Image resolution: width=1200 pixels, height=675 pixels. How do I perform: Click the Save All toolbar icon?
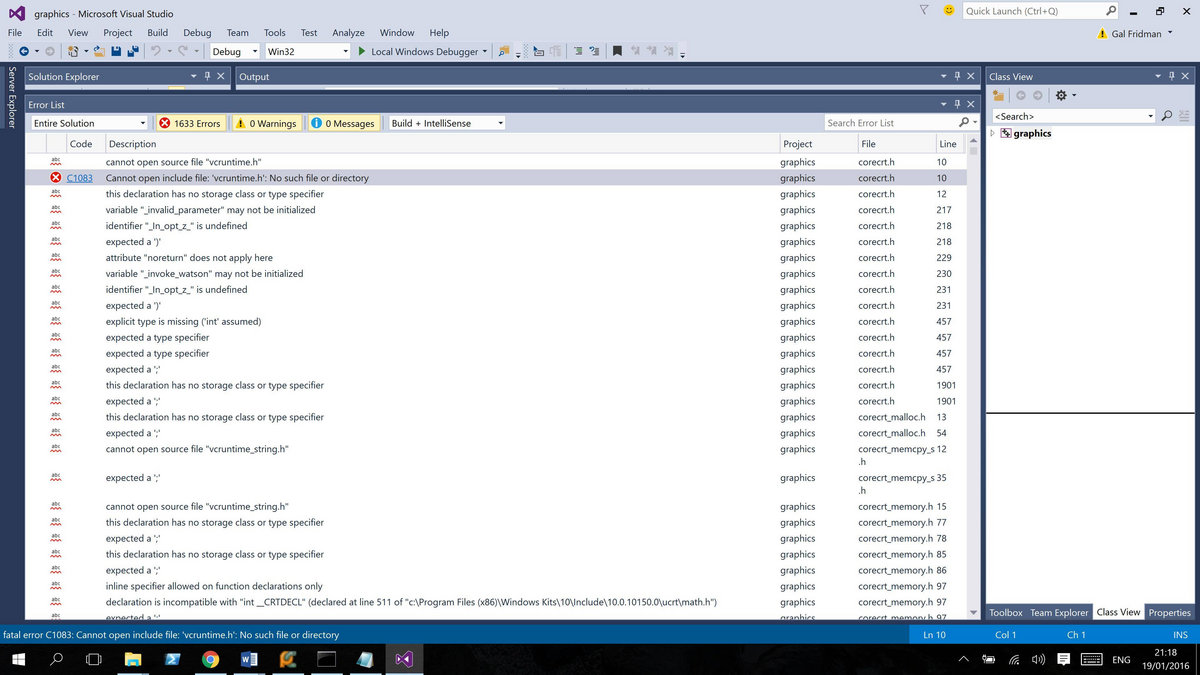point(132,51)
